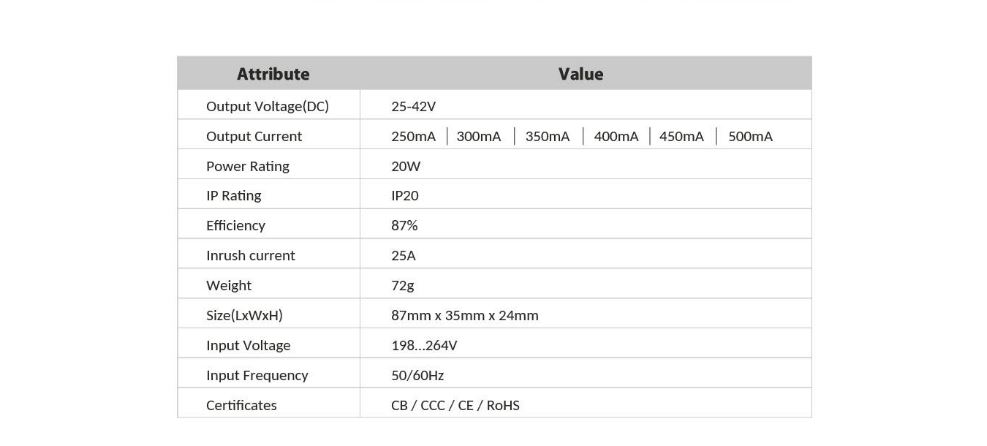Click the Attribute column header
Screen dimensions: 987x446
click(x=273, y=74)
